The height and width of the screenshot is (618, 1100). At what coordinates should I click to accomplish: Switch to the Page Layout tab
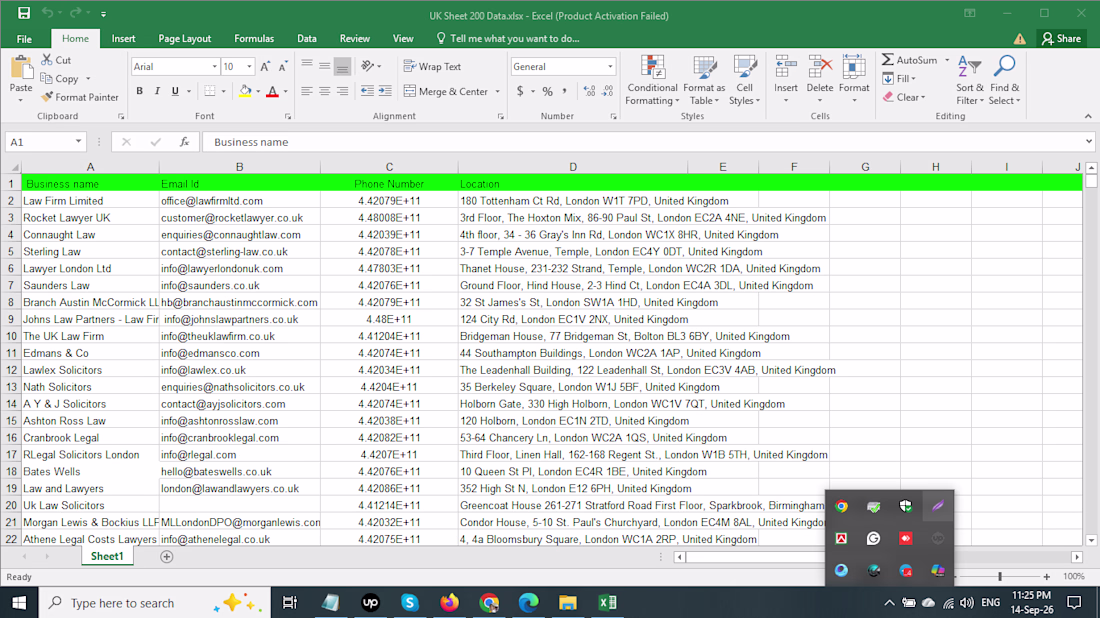[185, 39]
